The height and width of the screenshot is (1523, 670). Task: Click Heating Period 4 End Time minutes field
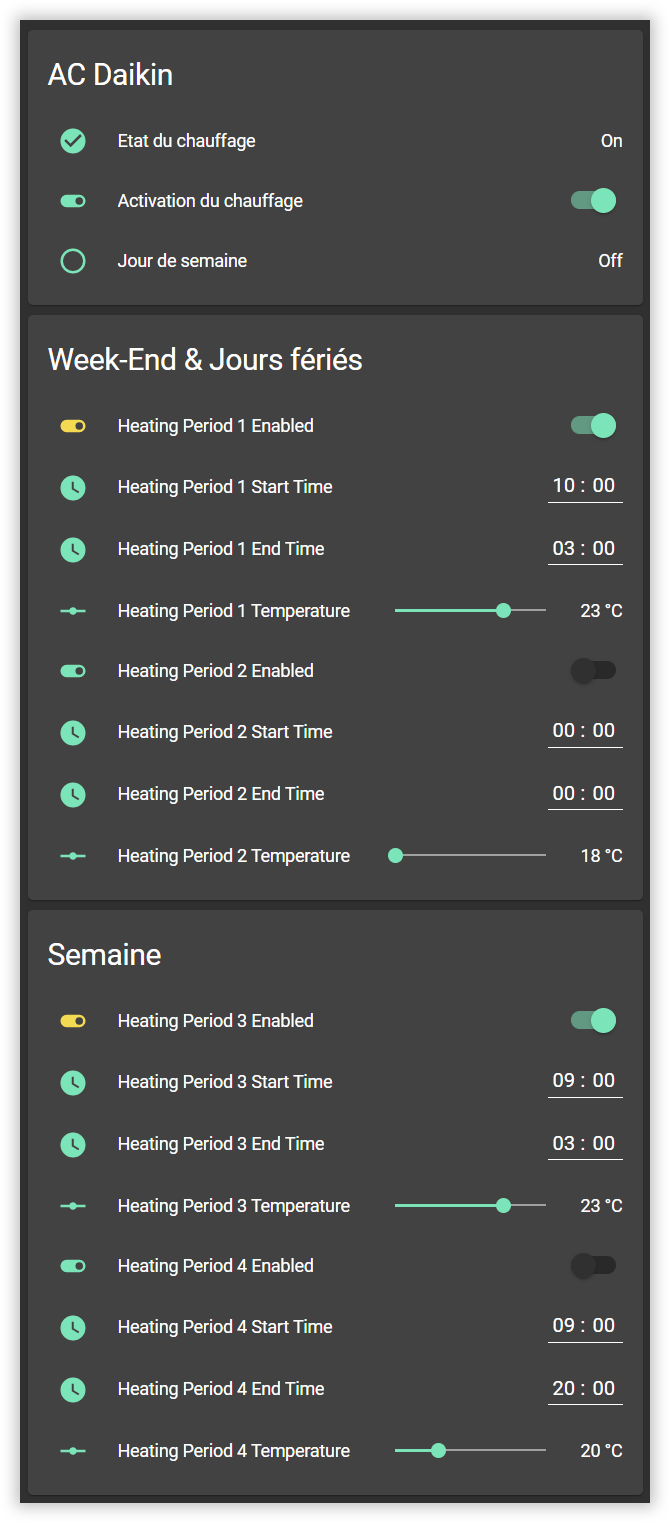(604, 1388)
